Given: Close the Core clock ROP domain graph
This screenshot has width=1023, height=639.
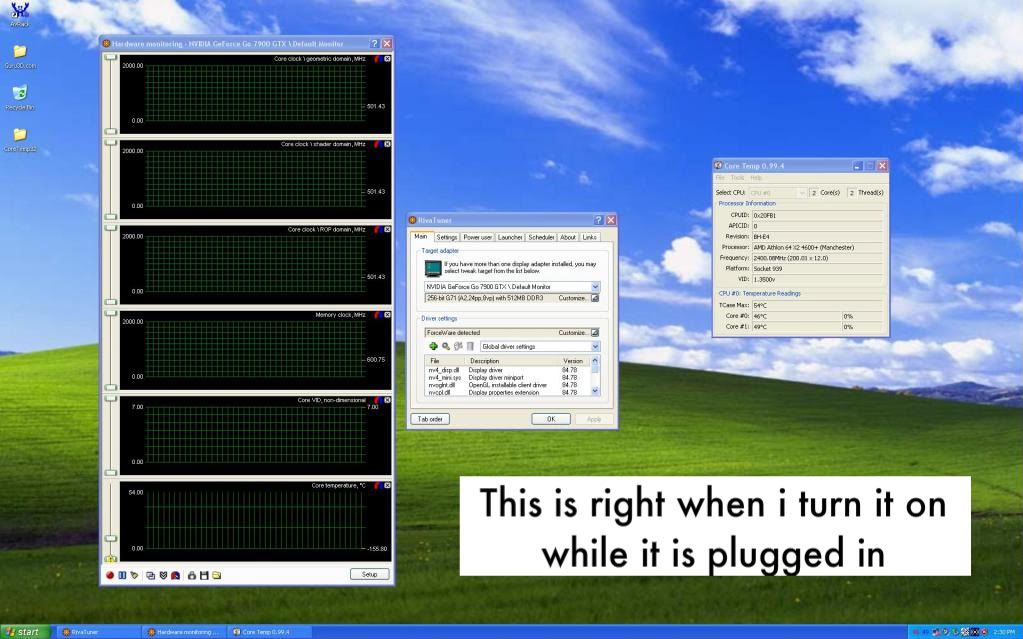Looking at the screenshot, I should pos(388,230).
